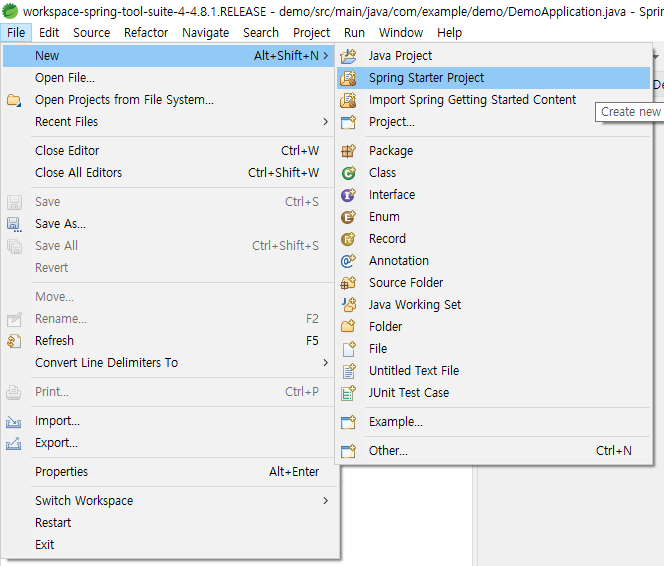
Task: Click the Java Project icon in submenu
Action: pyautogui.click(x=348, y=56)
